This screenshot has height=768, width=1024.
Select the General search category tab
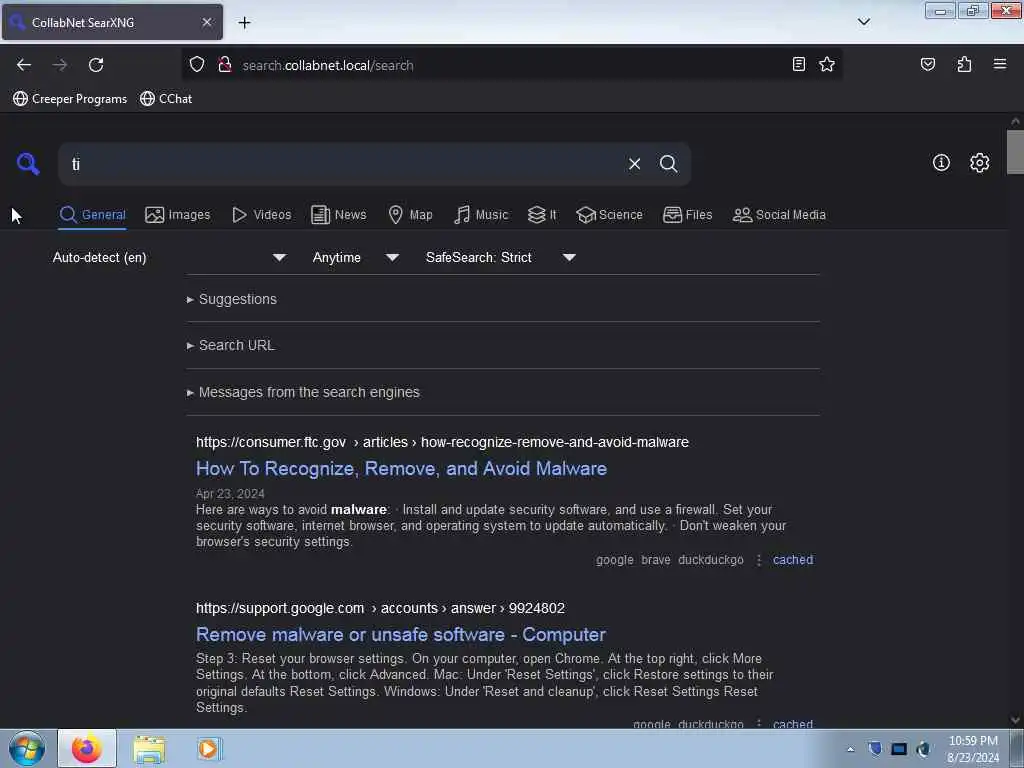(x=92, y=215)
